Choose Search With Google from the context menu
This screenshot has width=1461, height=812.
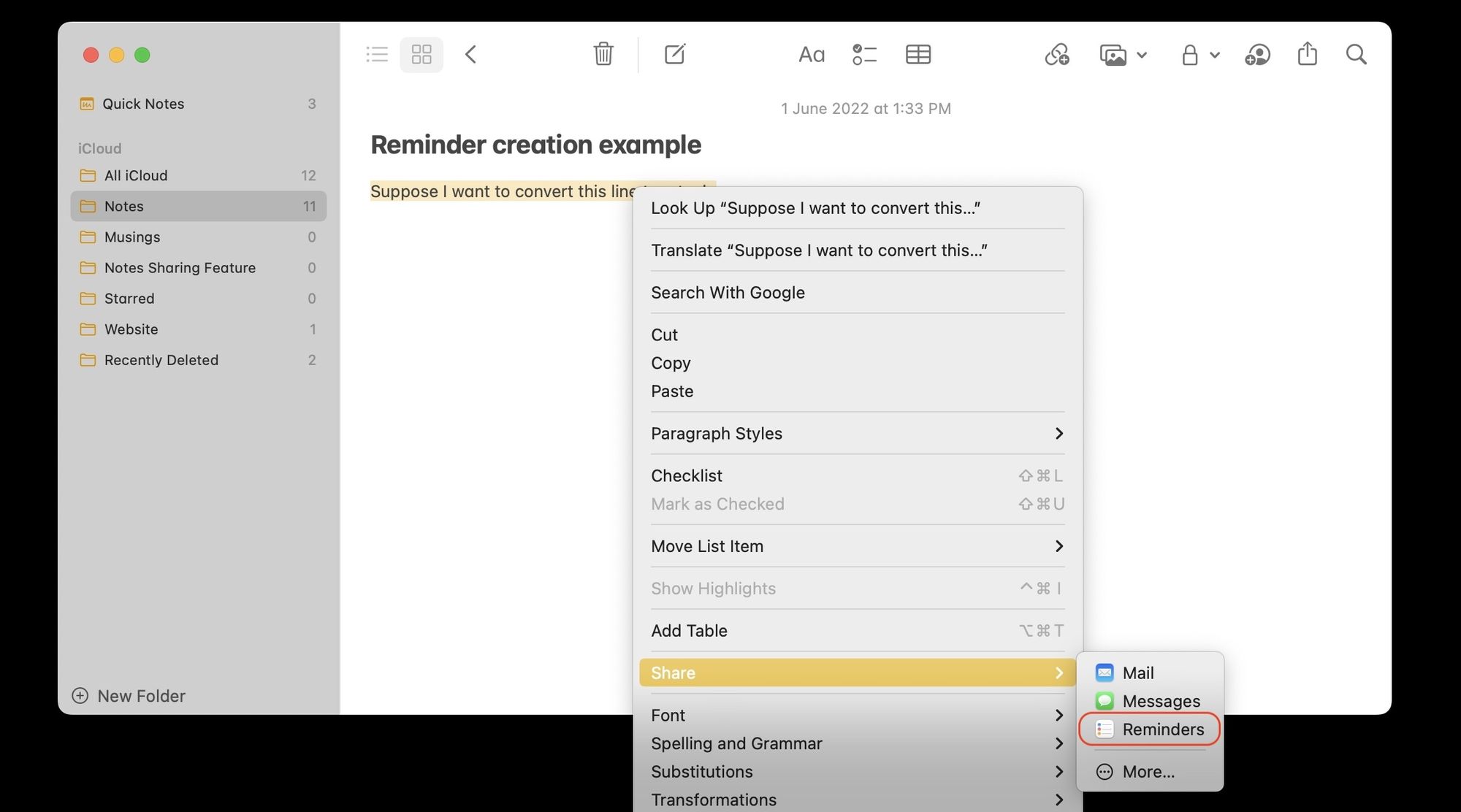[728, 292]
